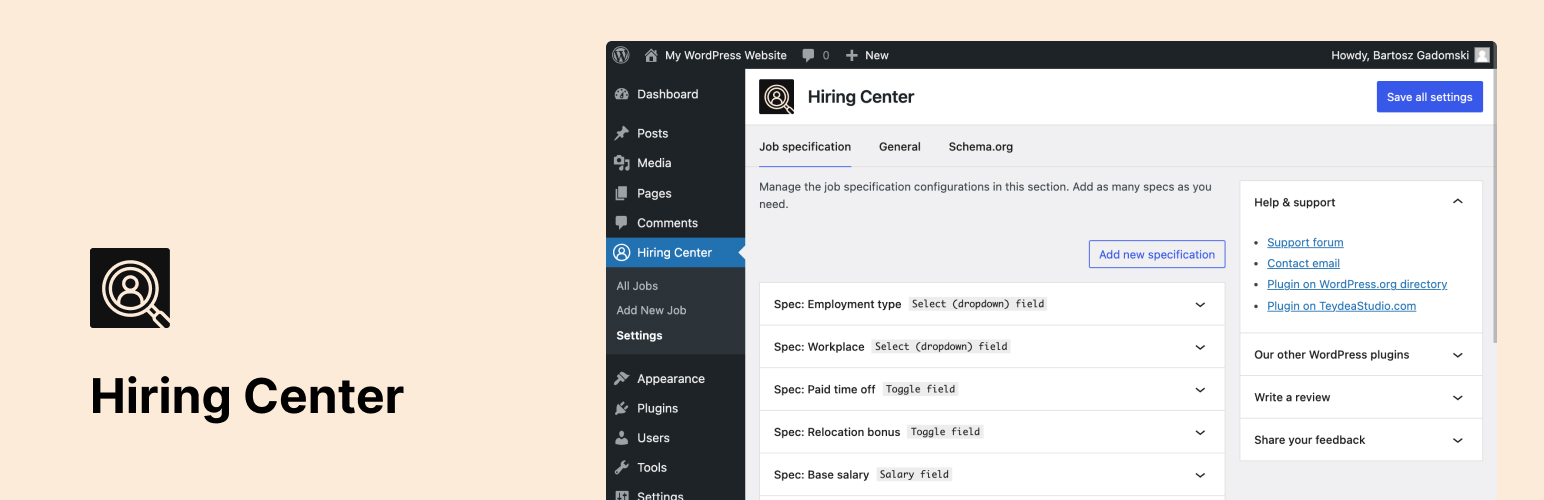Click the Hiring Center logo in the page header
The height and width of the screenshot is (500, 1544).
(x=776, y=97)
